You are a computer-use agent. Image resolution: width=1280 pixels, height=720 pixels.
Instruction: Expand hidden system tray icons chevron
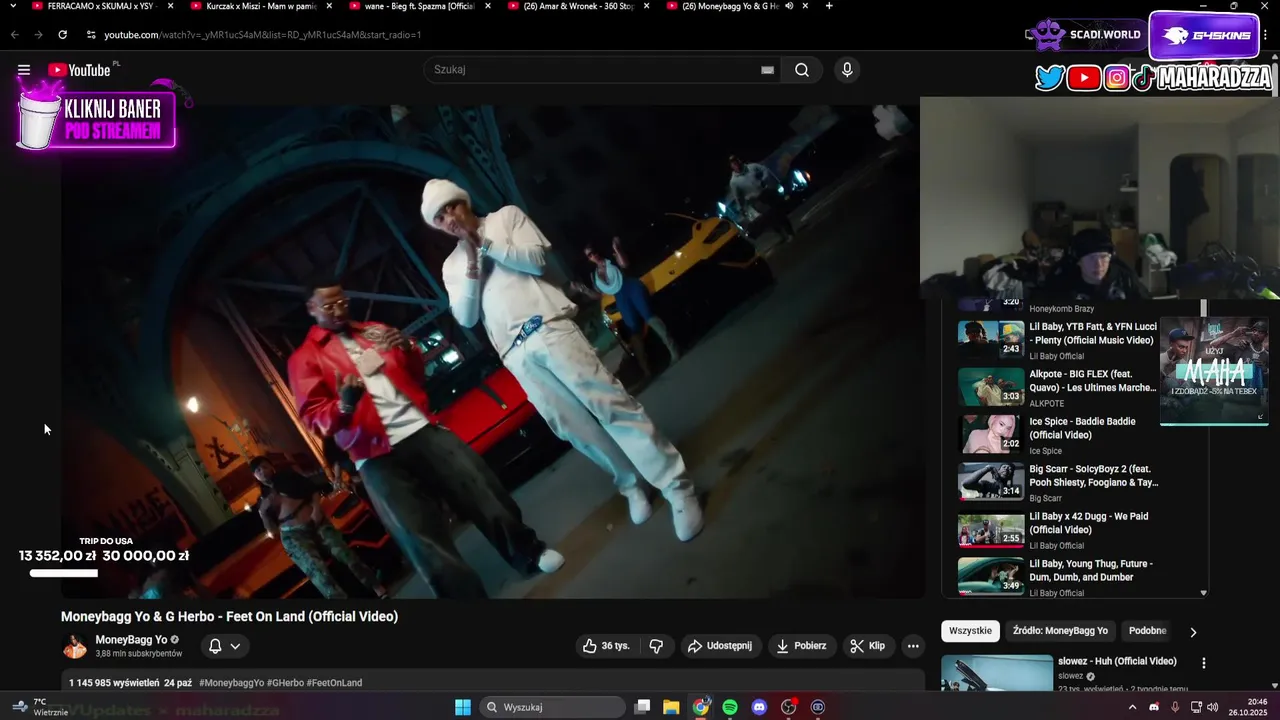pos(1132,707)
